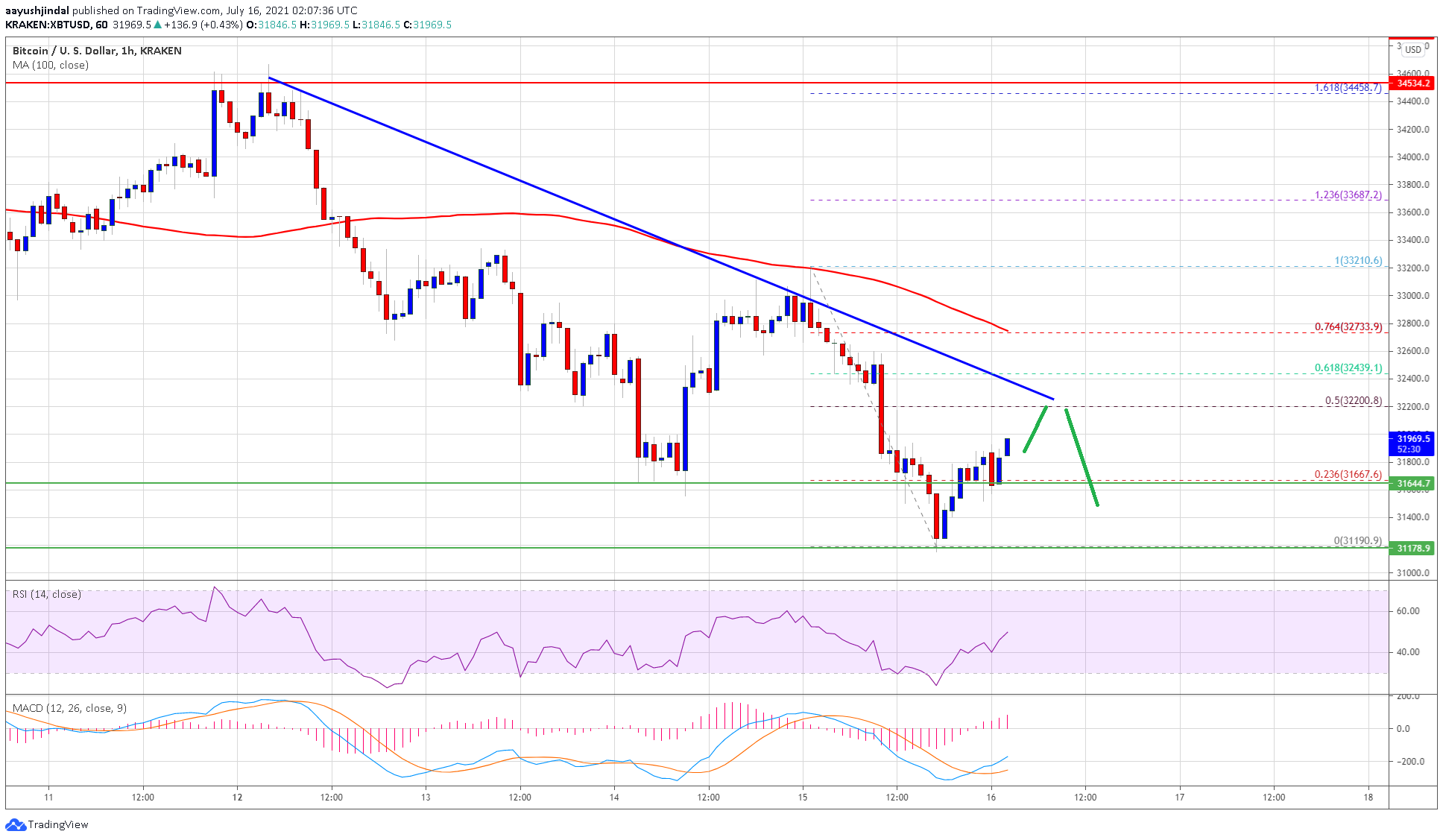Click the 1.618(34458.7) Fibonacci extension label
The image size is (1443, 840).
click(x=1348, y=87)
